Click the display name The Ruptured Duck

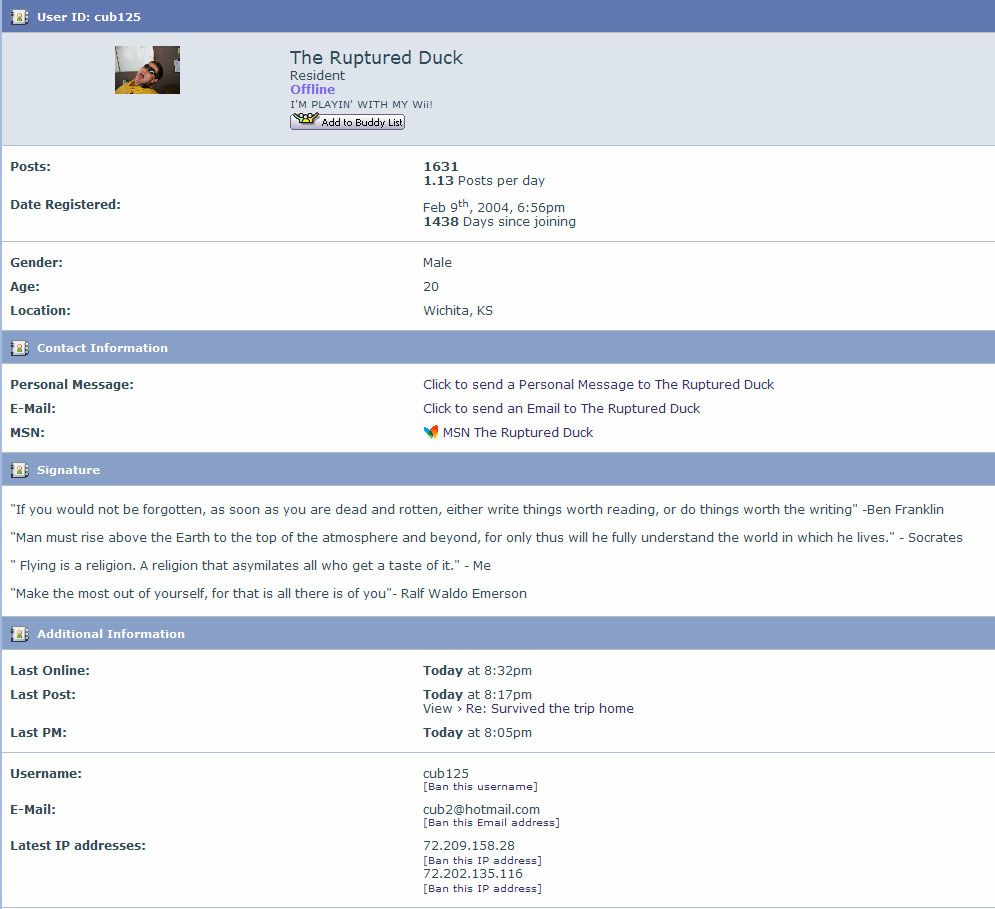pyautogui.click(x=376, y=58)
